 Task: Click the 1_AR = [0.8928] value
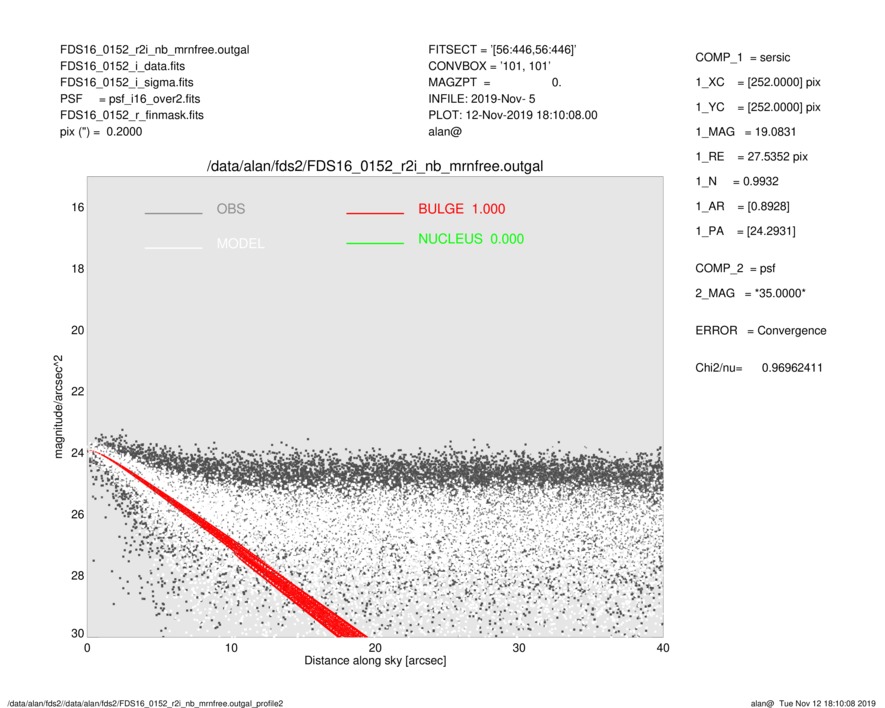click(742, 207)
